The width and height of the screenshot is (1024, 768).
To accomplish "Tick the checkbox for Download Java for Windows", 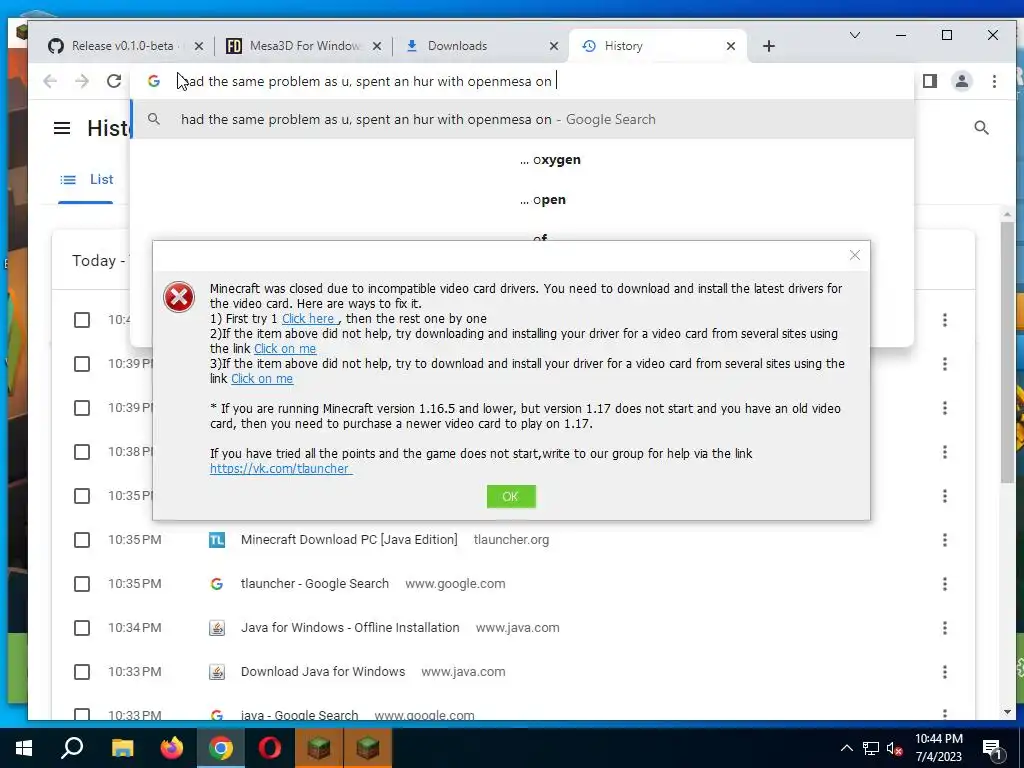I will (x=82, y=672).
